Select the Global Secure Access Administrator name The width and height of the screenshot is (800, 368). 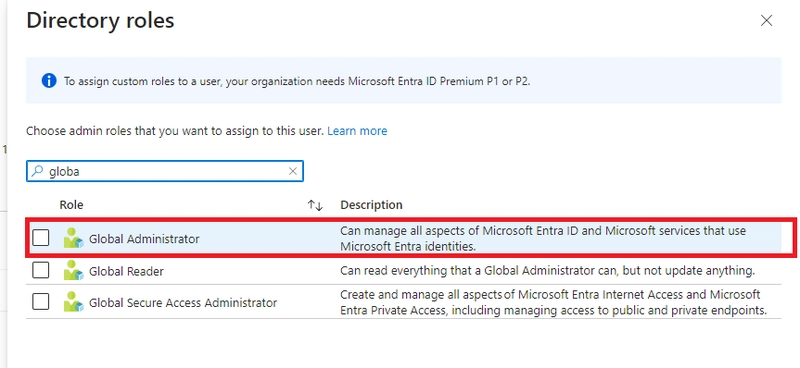183,303
